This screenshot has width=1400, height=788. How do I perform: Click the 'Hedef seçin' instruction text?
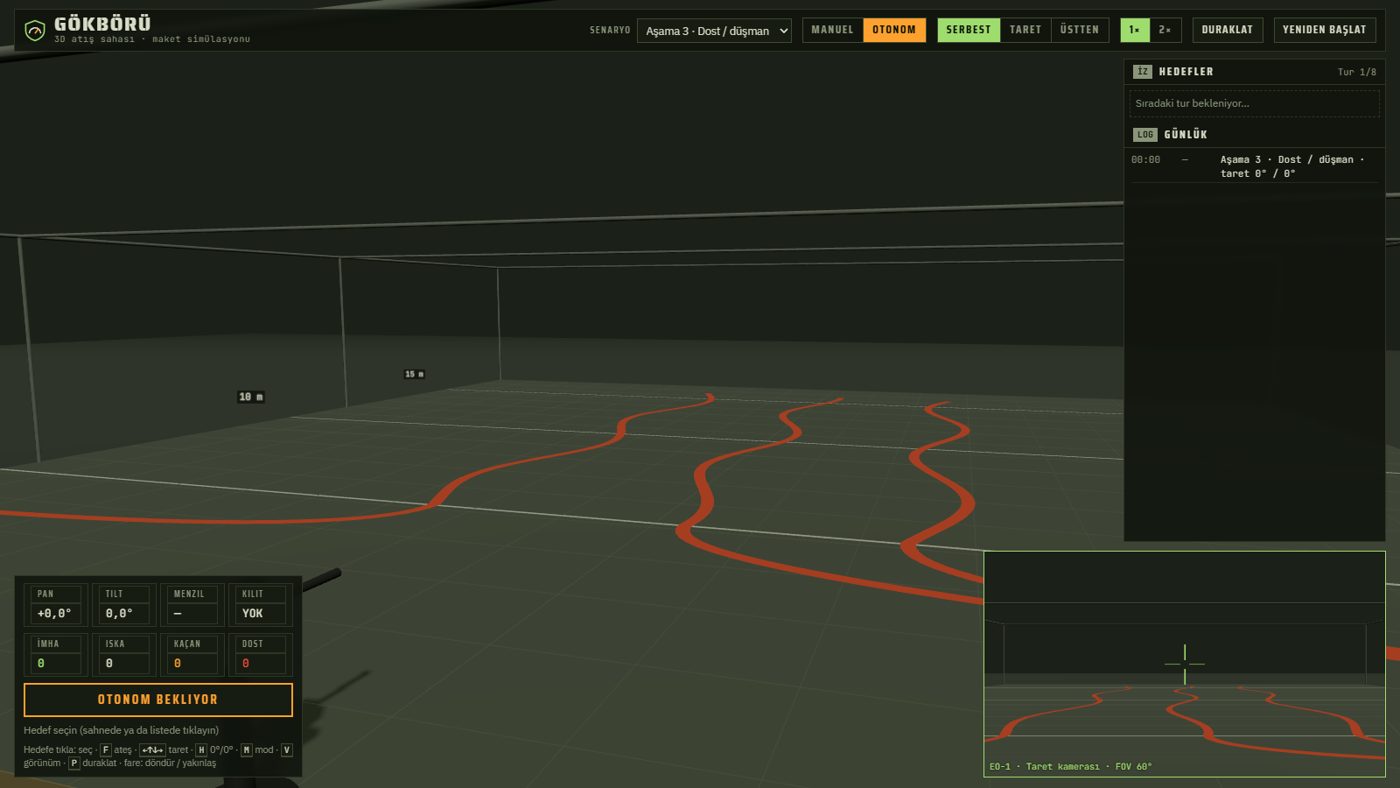(x=120, y=730)
